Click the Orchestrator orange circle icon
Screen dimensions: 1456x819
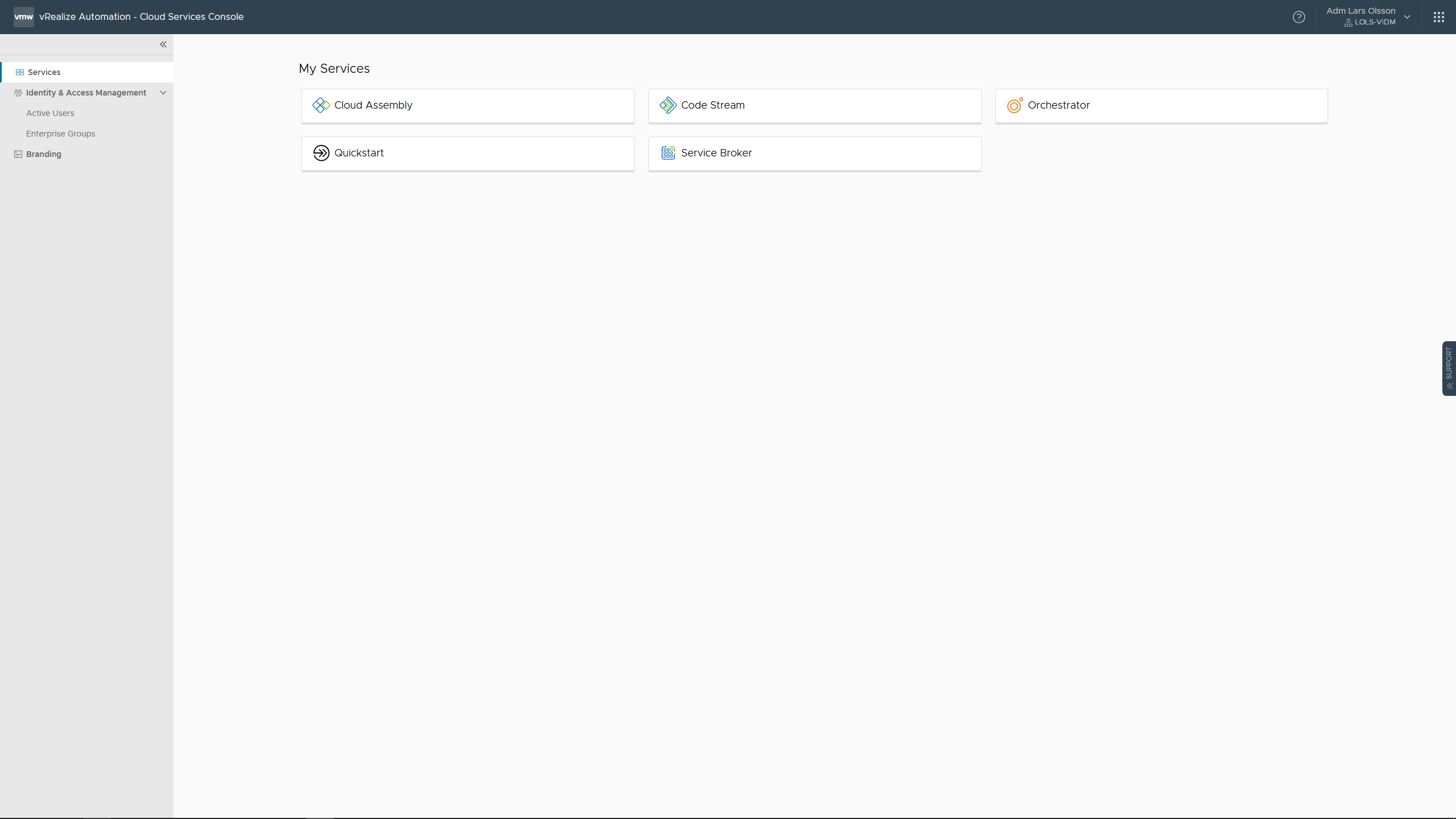coord(1015,105)
